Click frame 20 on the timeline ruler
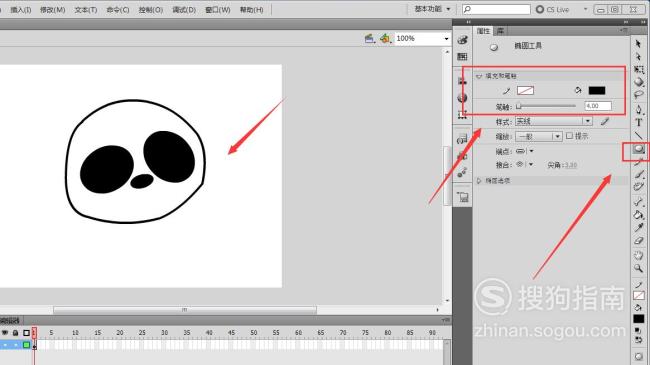This screenshot has width=650, height=365. [120, 333]
